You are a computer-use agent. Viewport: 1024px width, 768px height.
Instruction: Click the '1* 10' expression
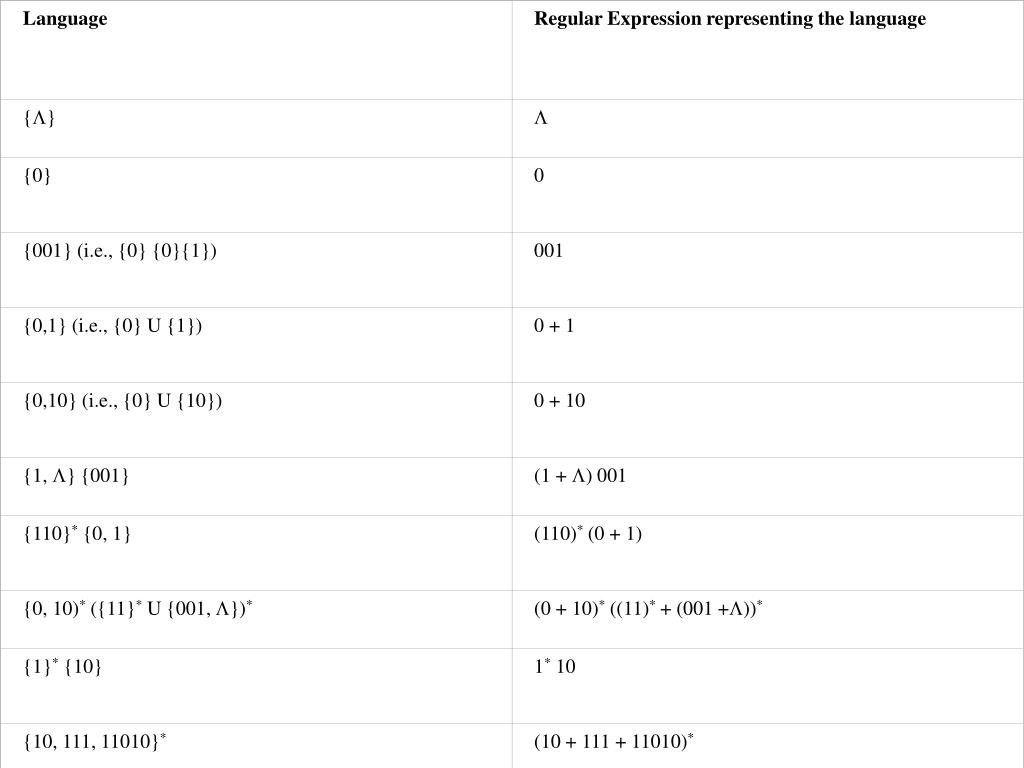(x=554, y=666)
